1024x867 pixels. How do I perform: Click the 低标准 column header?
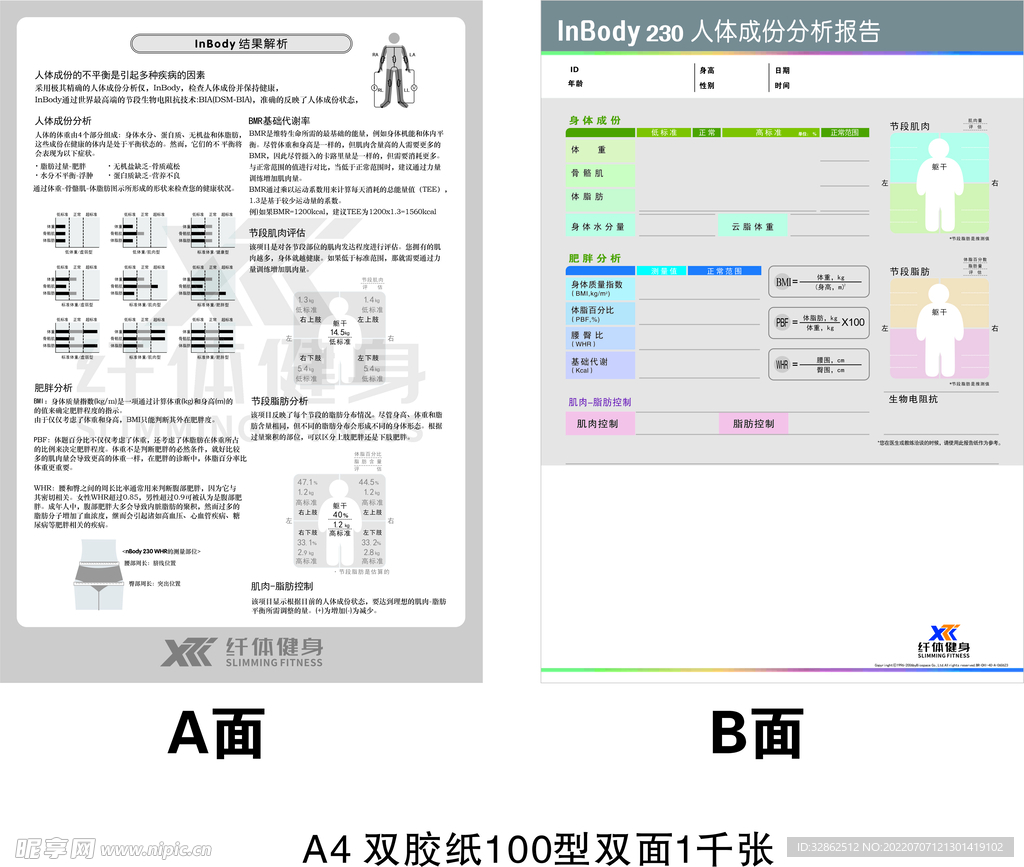click(664, 133)
